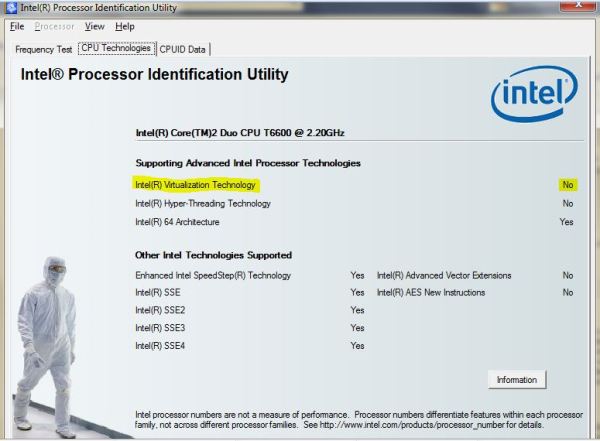Click the Intel(R) Advanced Vector Extensions entry
600x441 pixels.
tap(444, 275)
